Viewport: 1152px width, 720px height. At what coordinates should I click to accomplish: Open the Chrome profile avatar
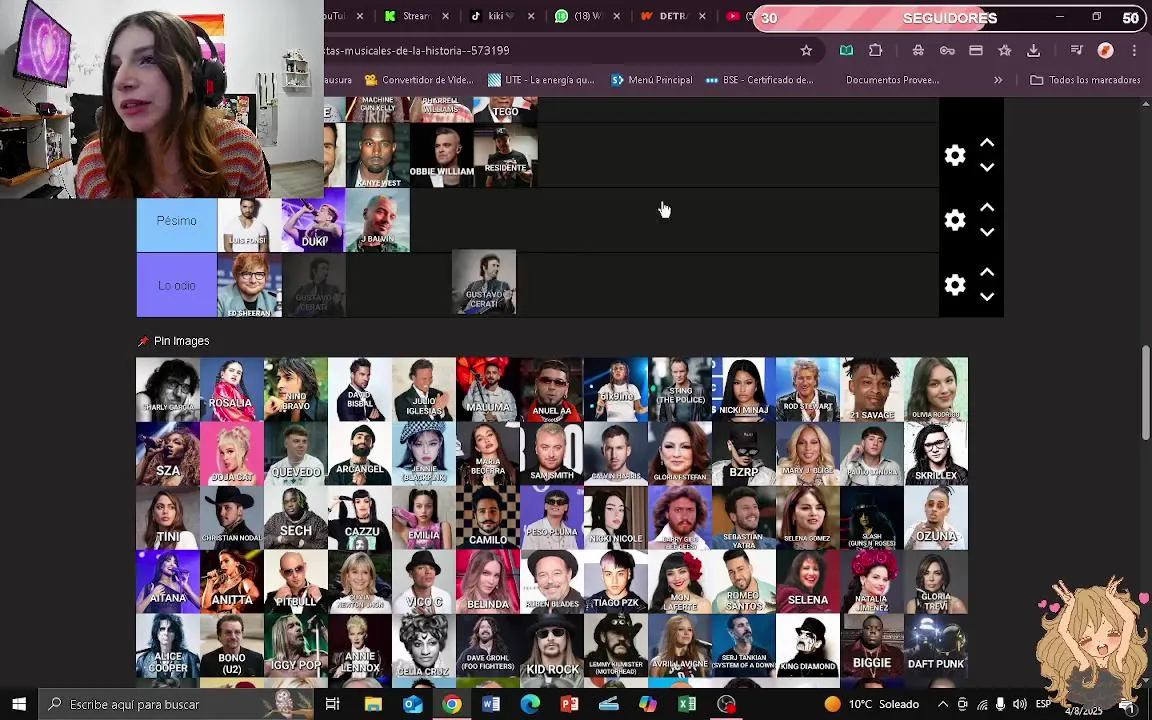pos(1105,51)
